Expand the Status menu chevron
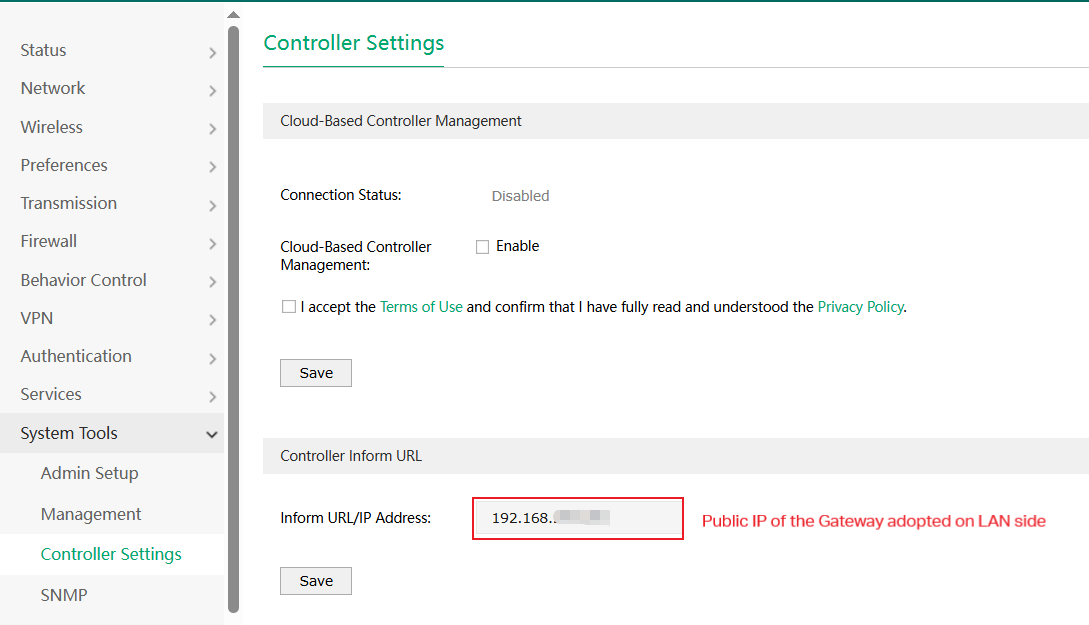 pyautogui.click(x=212, y=52)
